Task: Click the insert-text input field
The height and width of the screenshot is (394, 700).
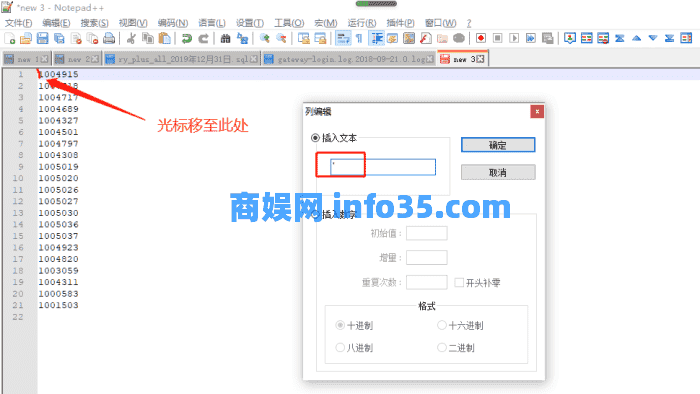Action: [x=383, y=167]
